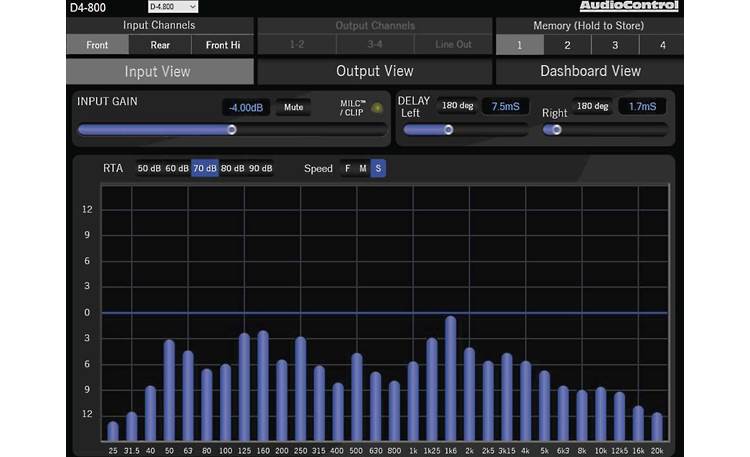Switch to Output View
This screenshot has height=457, width=750.
[374, 71]
